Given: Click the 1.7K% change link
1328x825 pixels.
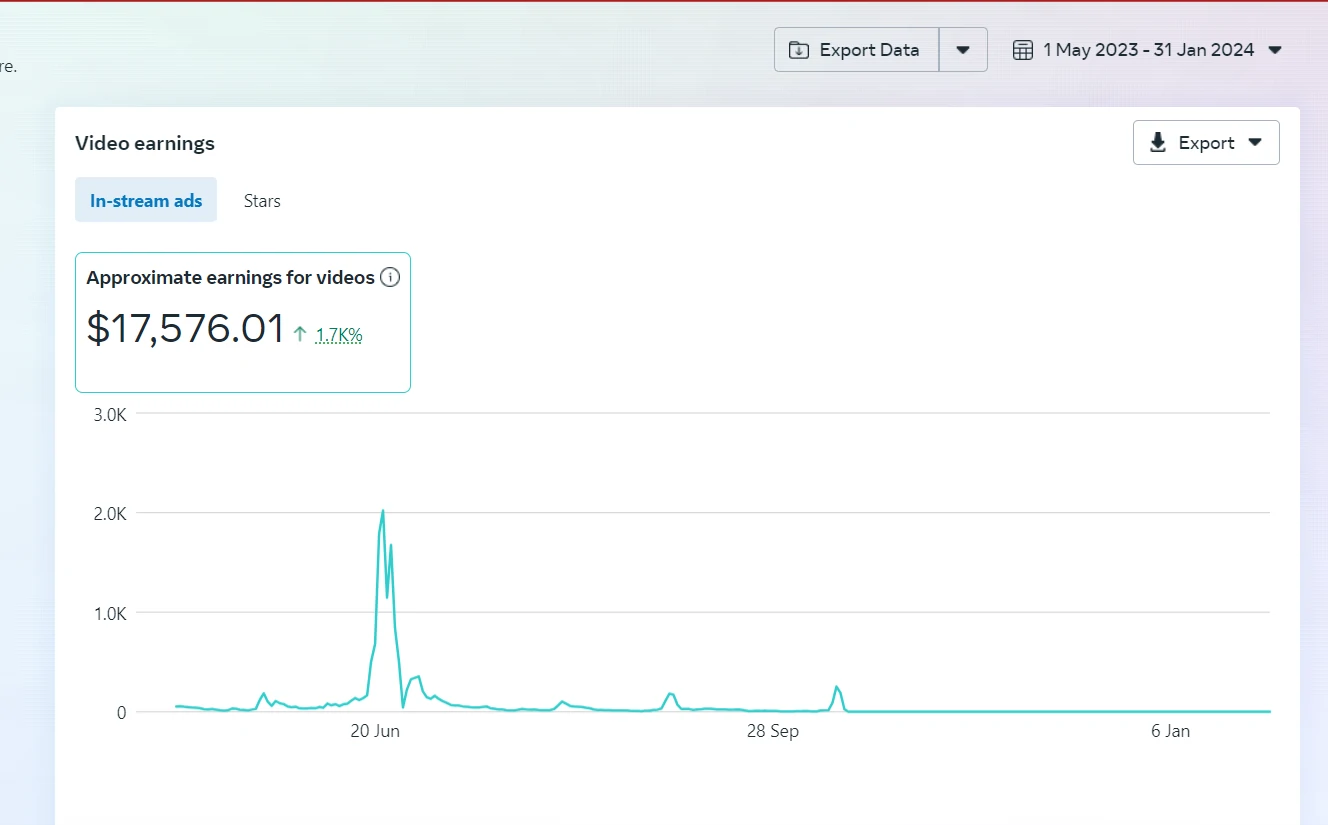Looking at the screenshot, I should click(339, 335).
